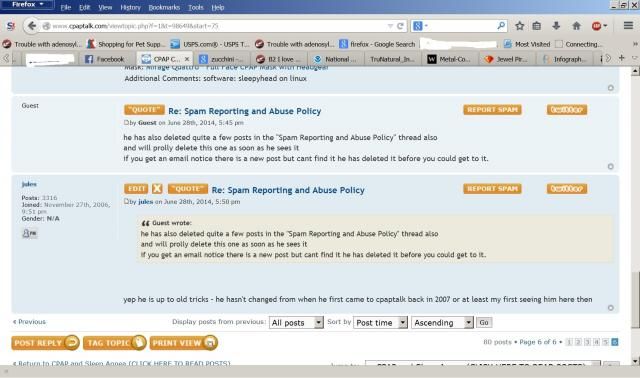Jump to top icon in jules' post
Viewport: 640px width, 378px height.
(x=611, y=308)
